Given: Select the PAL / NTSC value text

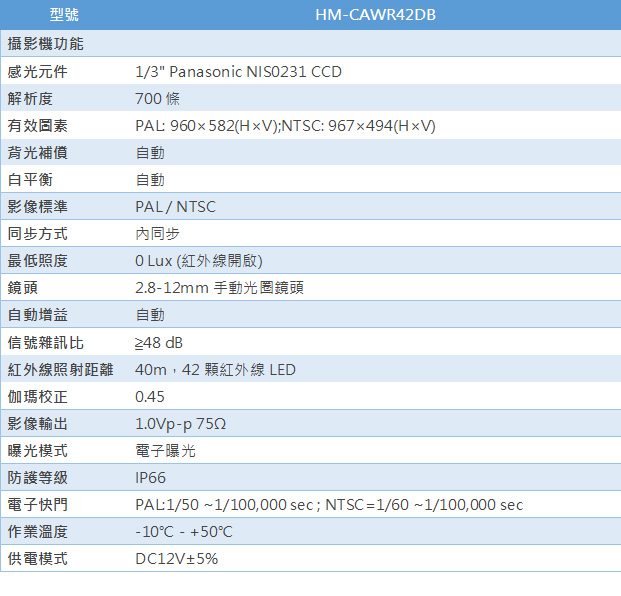Looking at the screenshot, I should click(x=175, y=207).
